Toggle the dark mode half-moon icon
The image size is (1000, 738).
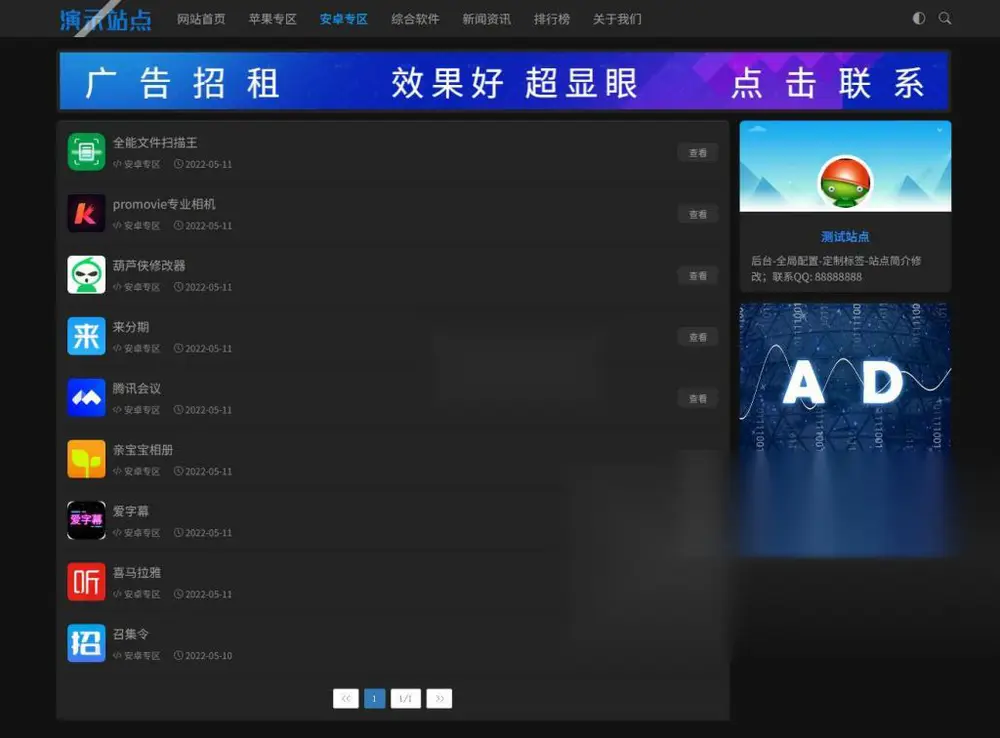click(918, 18)
